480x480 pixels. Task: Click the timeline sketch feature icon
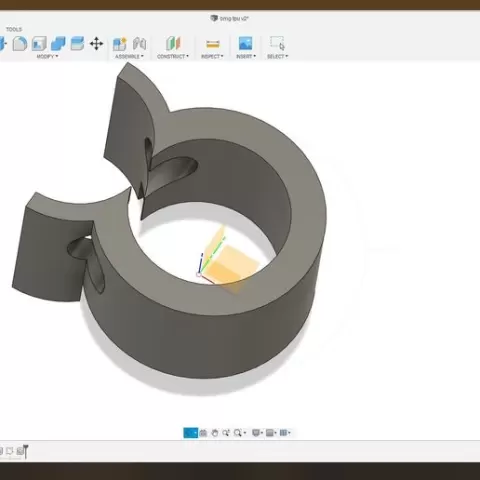(9, 451)
